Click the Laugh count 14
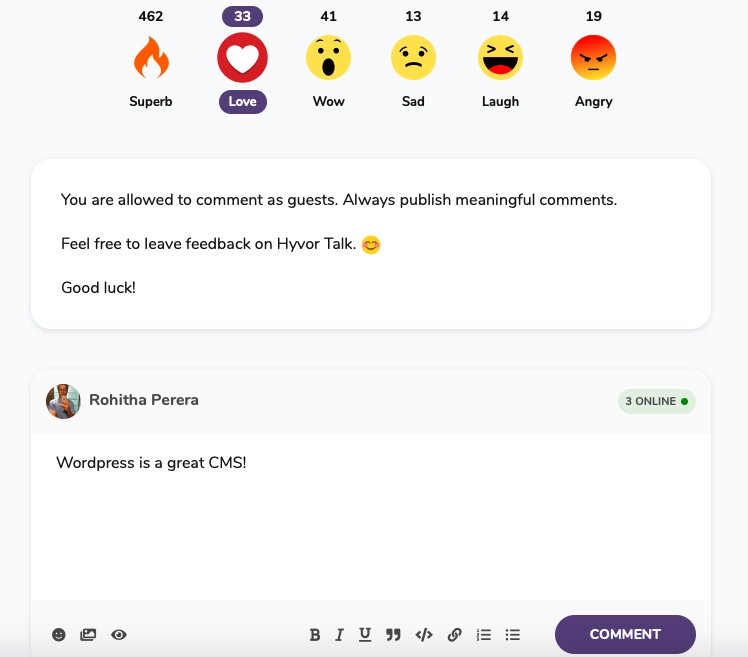748x657 pixels. click(x=500, y=16)
